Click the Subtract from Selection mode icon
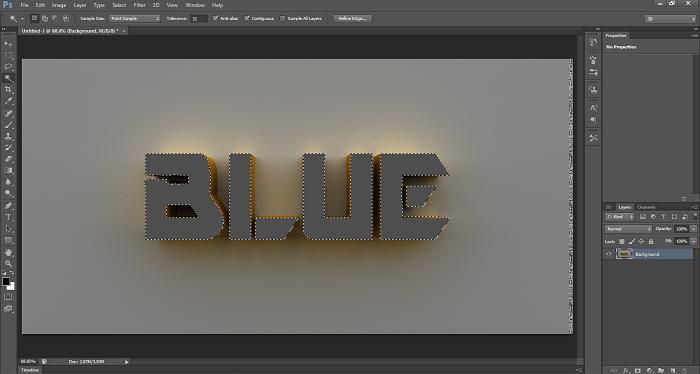 [x=55, y=18]
